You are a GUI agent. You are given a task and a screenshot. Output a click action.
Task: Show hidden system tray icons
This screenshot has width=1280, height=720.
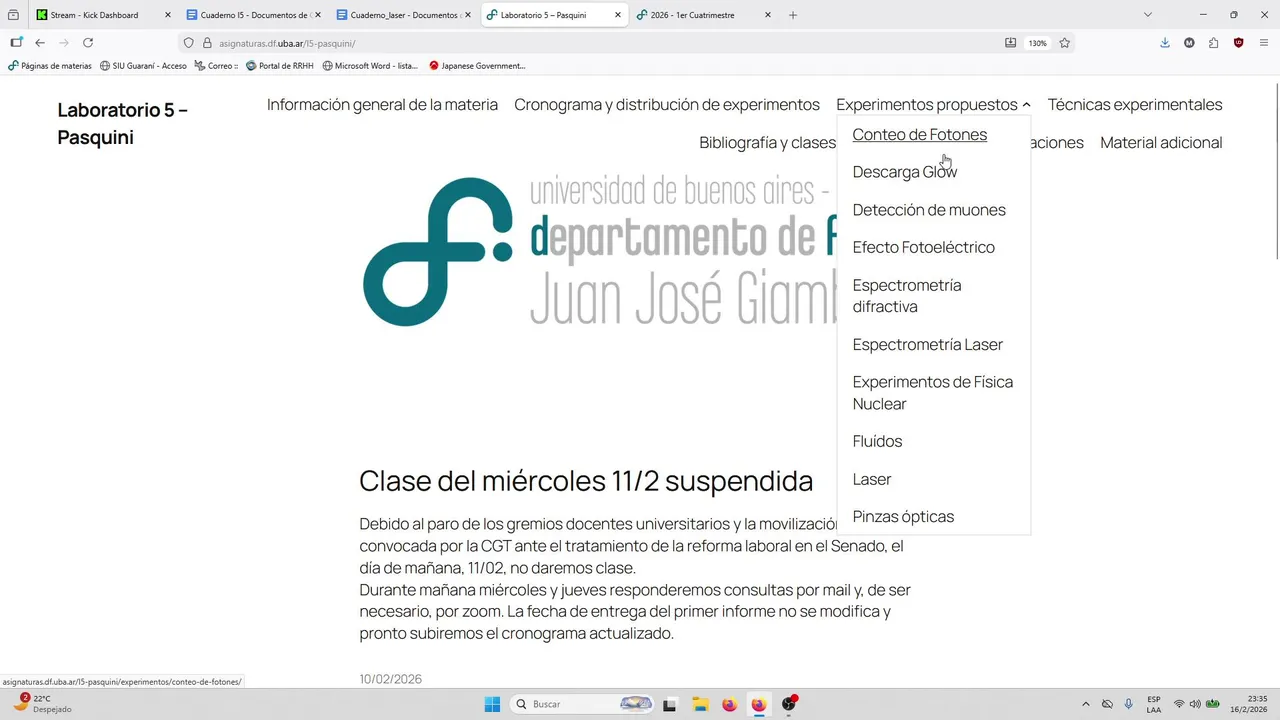click(x=1086, y=704)
